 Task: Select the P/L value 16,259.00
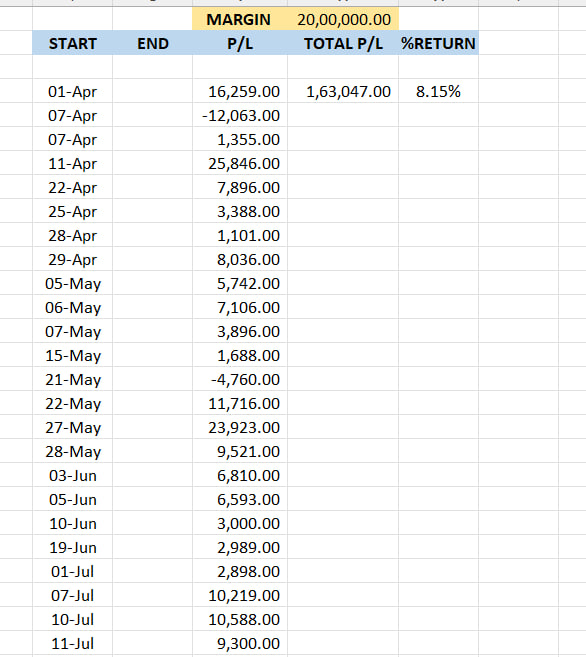[x=240, y=91]
